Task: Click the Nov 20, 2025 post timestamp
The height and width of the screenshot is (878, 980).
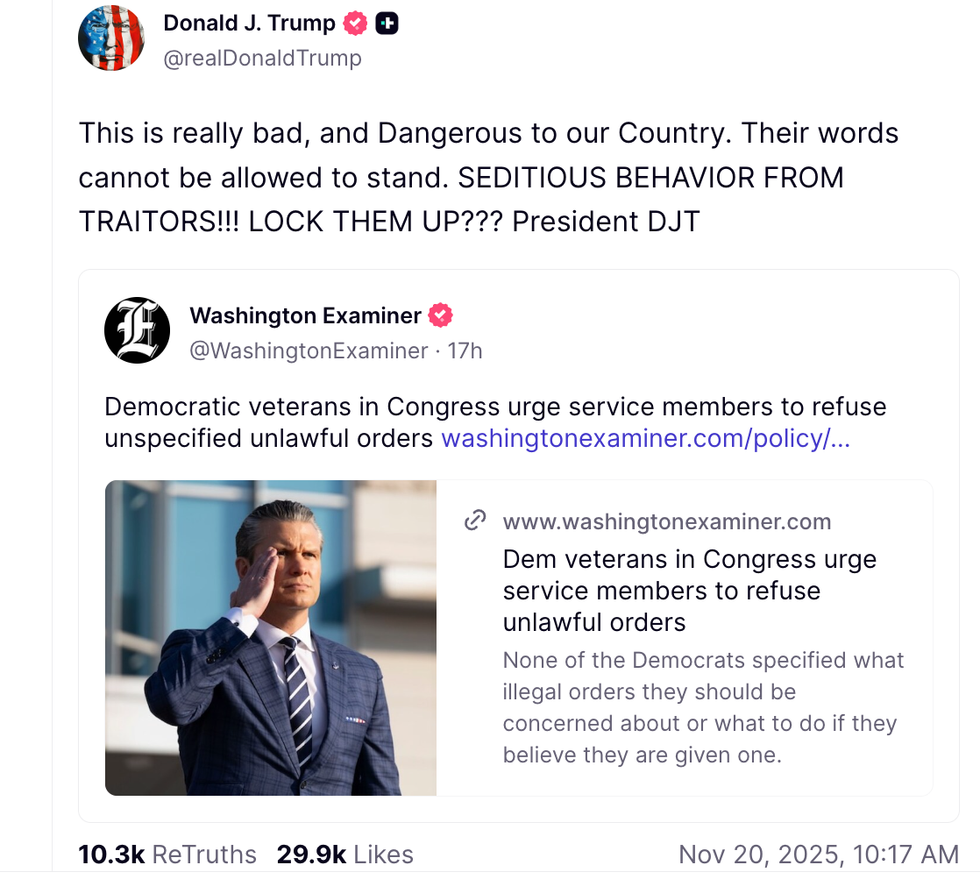Action: pos(818,855)
